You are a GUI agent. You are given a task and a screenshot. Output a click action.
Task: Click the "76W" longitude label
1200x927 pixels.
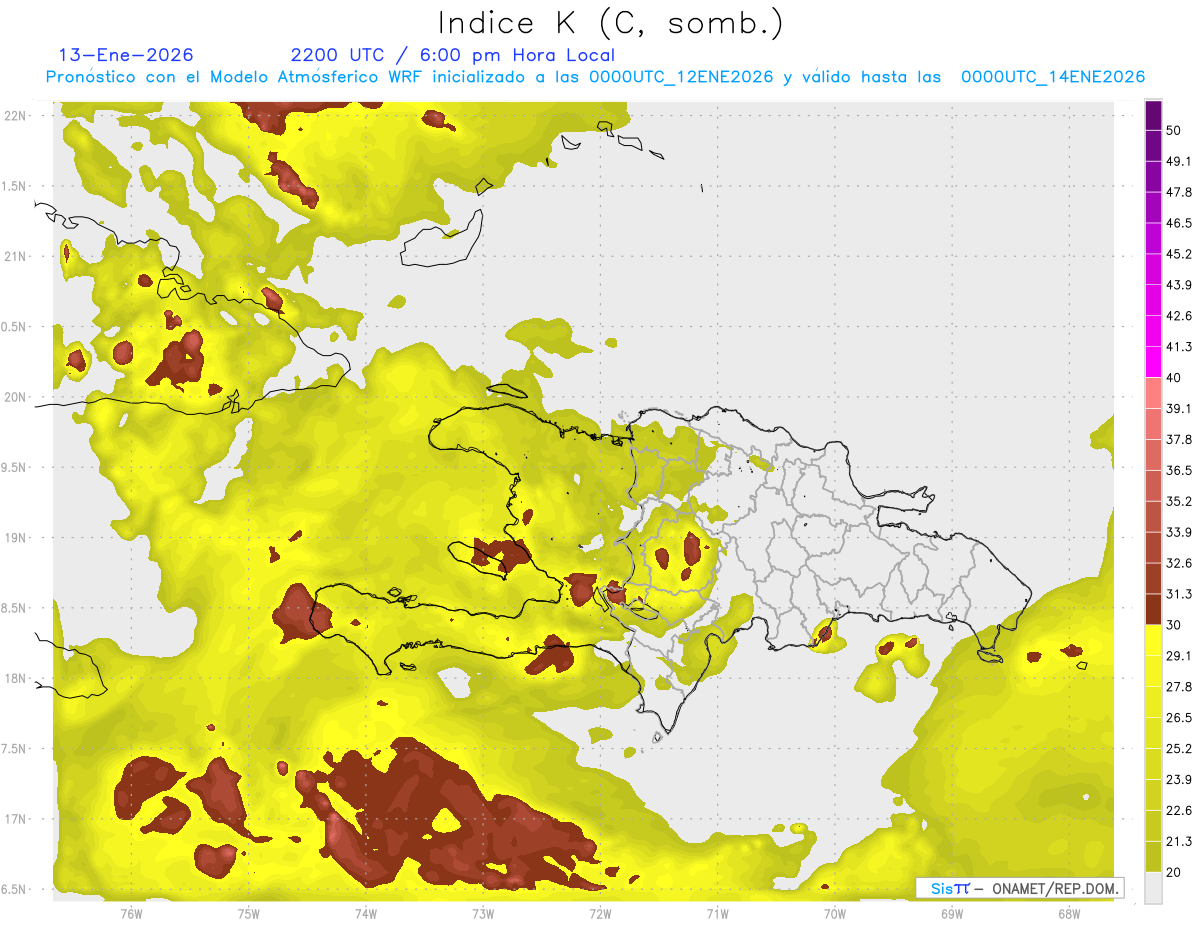click(131, 914)
